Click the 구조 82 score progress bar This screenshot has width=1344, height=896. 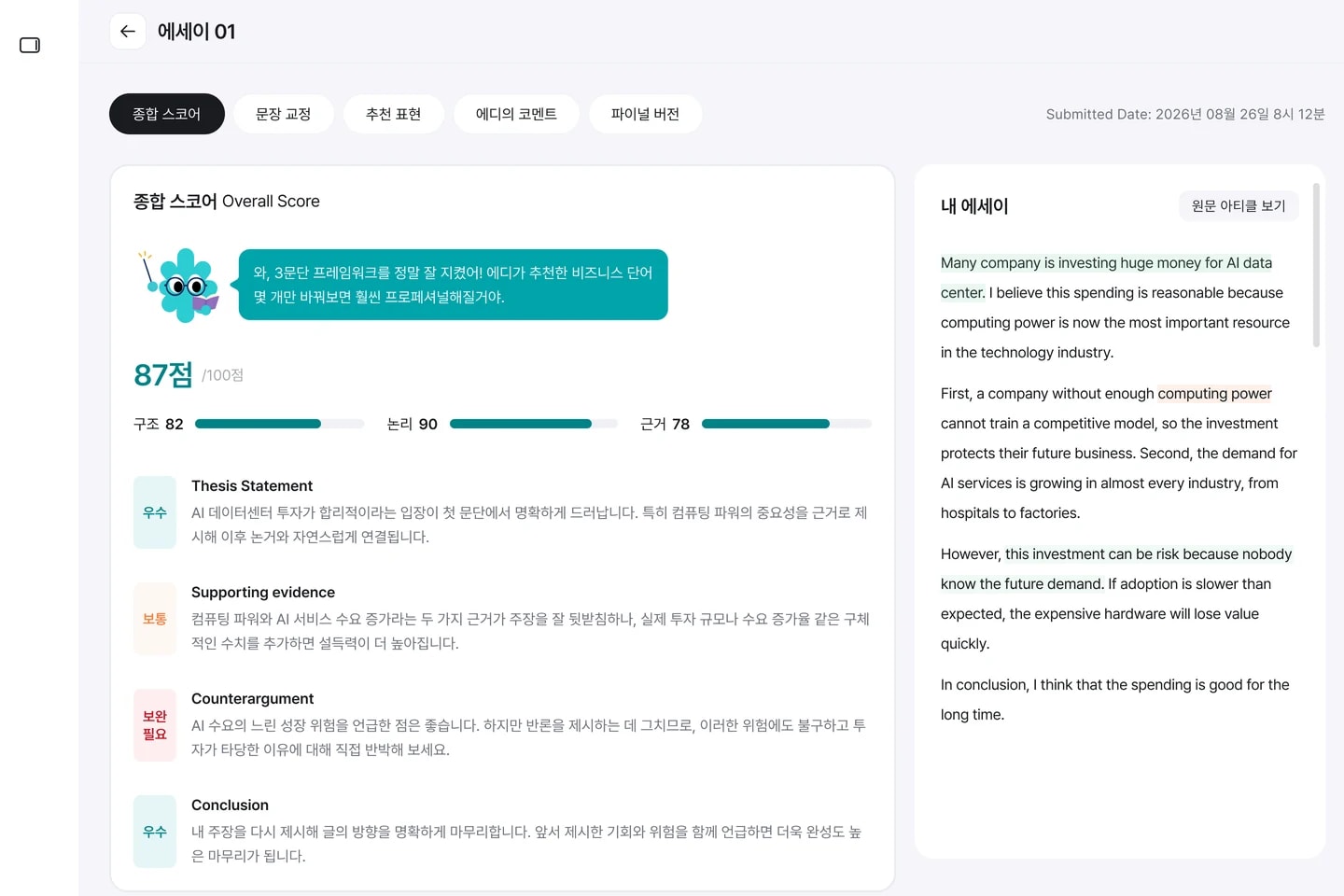point(280,424)
